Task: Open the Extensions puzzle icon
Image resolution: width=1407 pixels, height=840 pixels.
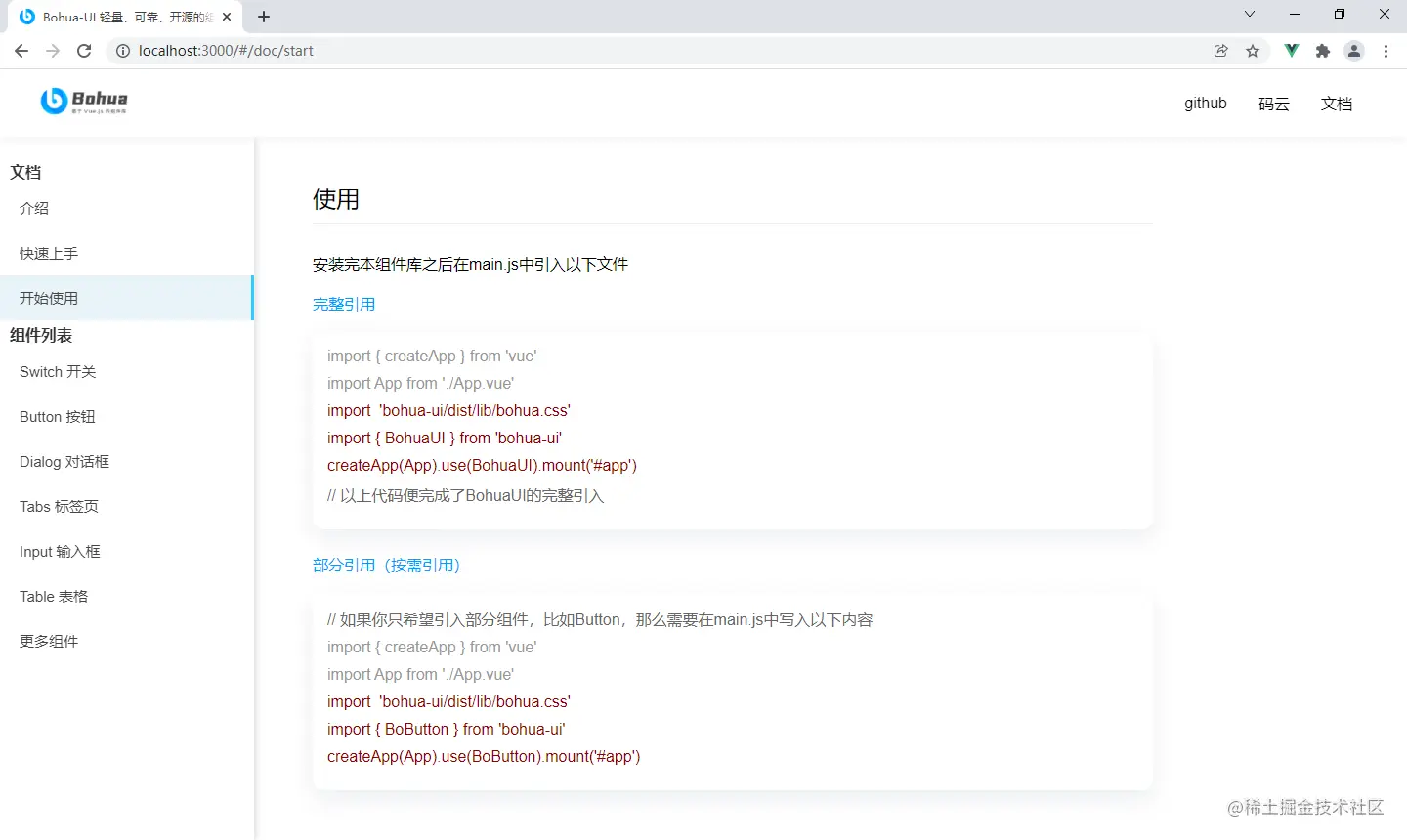Action: point(1323,51)
